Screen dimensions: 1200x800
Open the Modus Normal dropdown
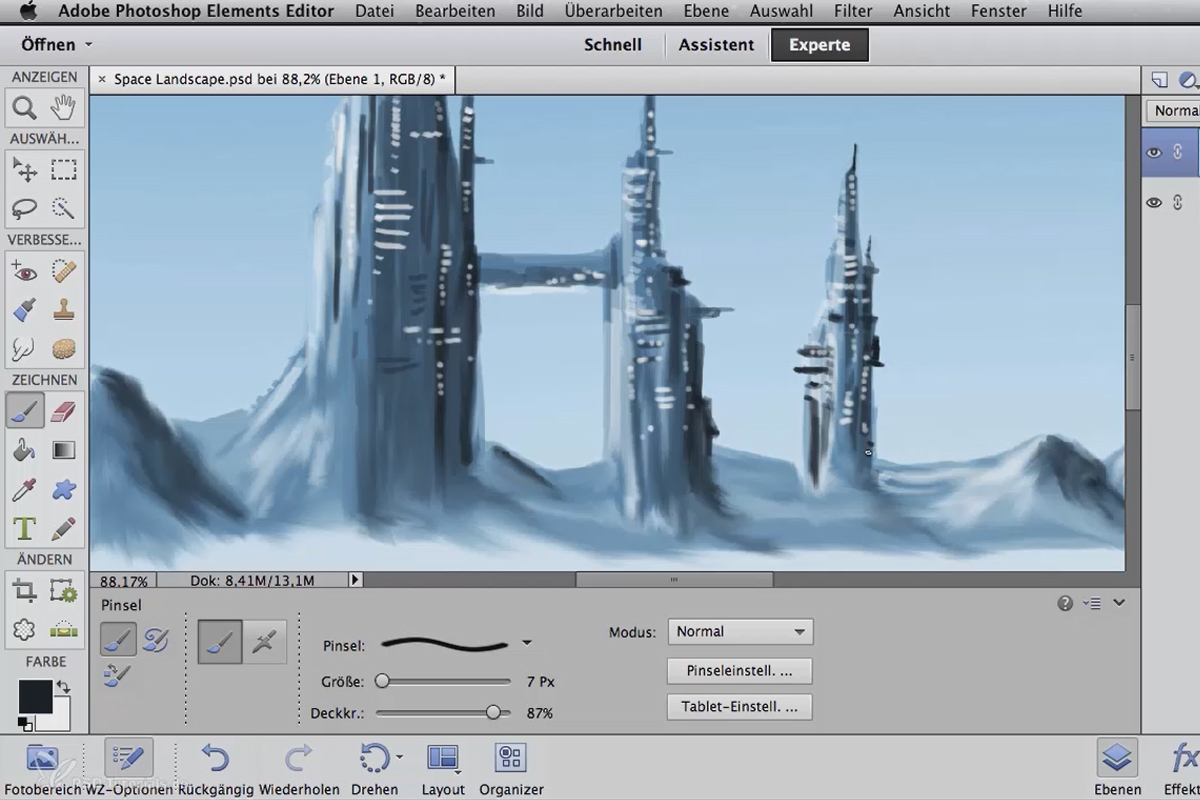[x=740, y=632]
